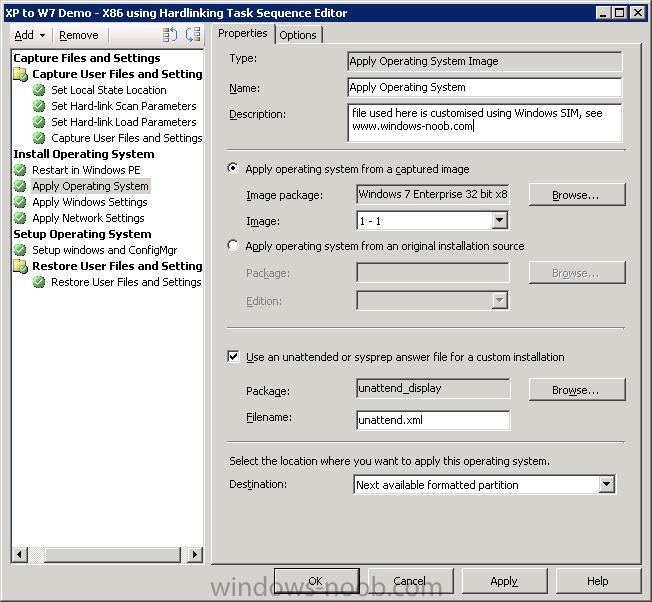Click the green check icon beside Capture User Files and Settings step
The height and width of the screenshot is (602, 652).
[x=39, y=138]
